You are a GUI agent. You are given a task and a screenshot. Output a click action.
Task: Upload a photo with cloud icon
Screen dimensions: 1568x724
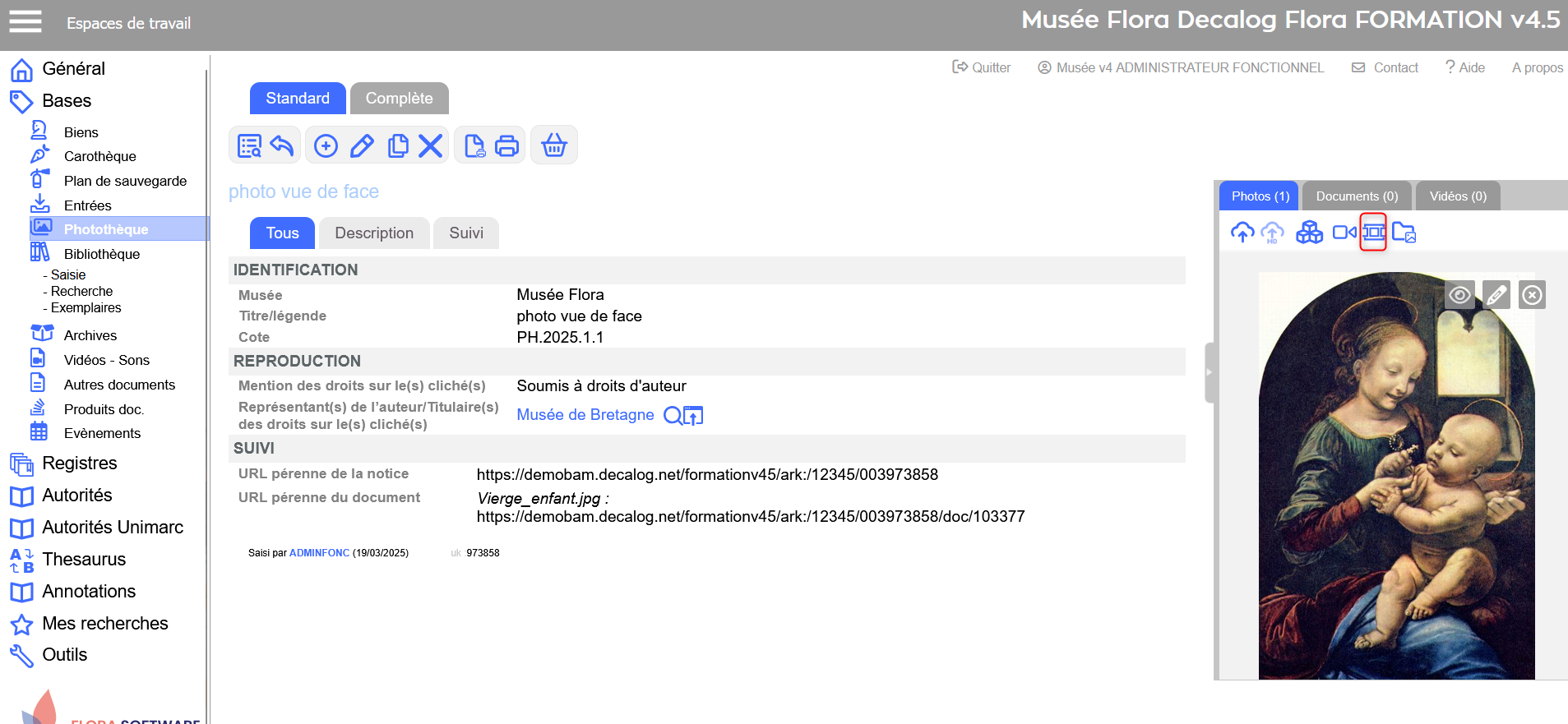(1242, 233)
